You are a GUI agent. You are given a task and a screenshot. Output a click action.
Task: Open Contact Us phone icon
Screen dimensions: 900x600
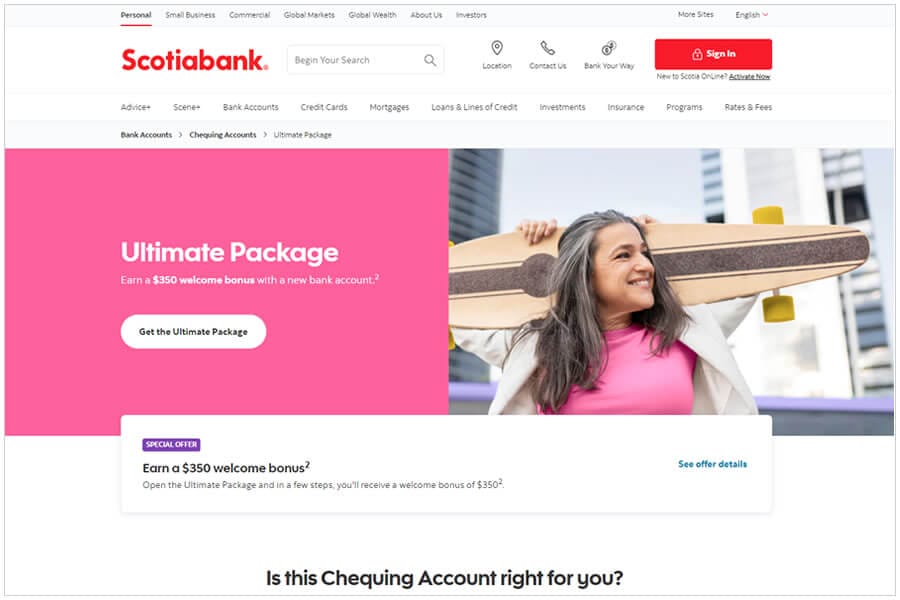coord(548,48)
